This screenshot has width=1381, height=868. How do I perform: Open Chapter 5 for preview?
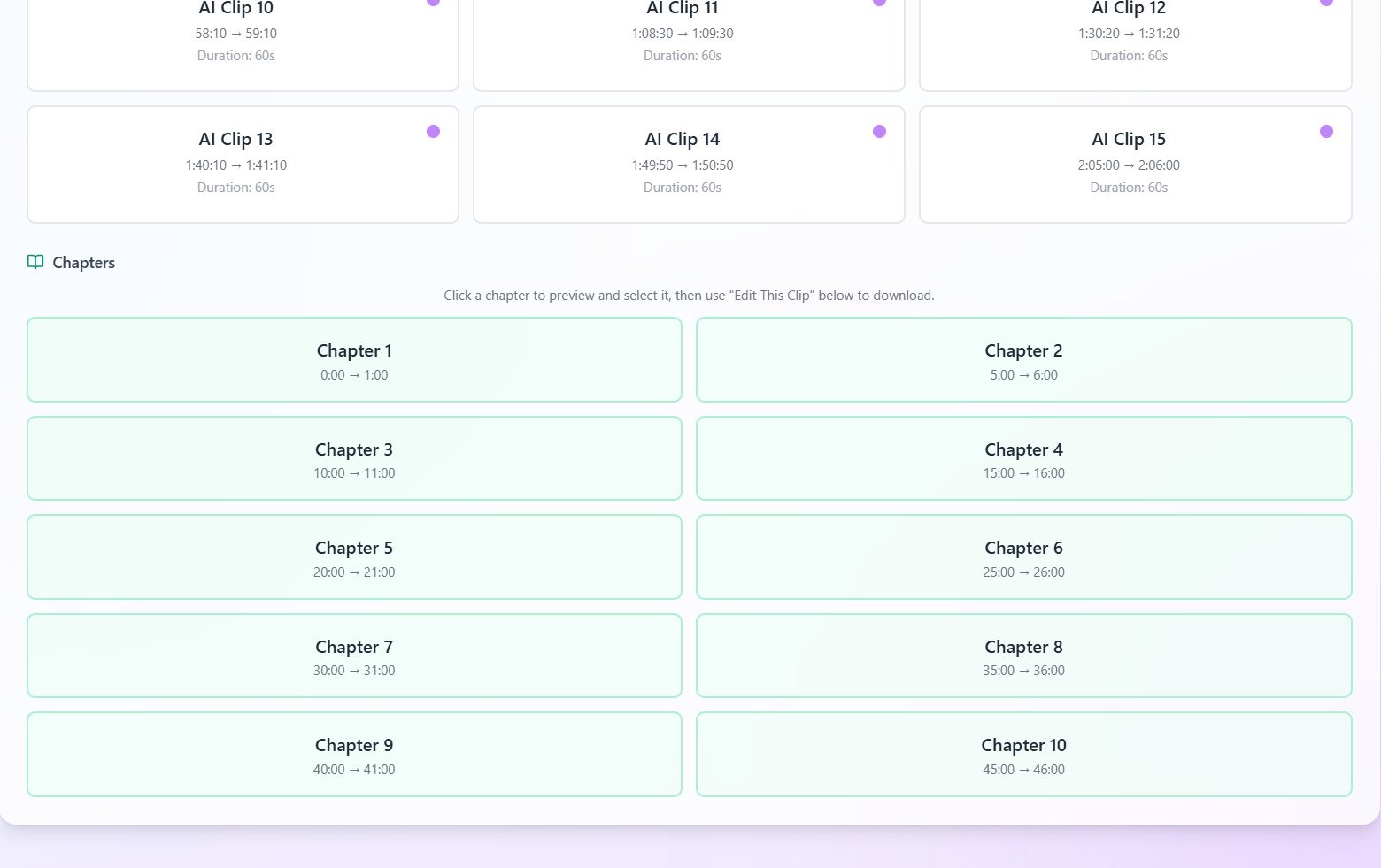coord(354,557)
